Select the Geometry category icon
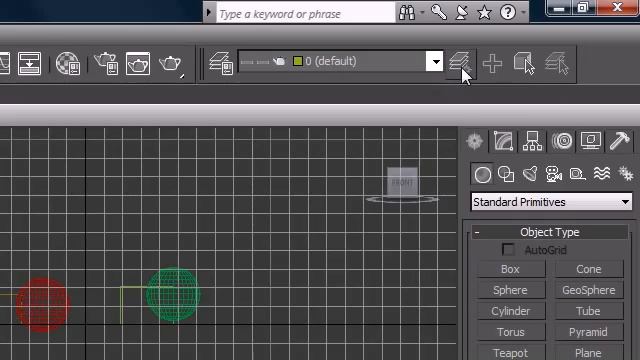Image resolution: width=640 pixels, height=360 pixels. (x=482, y=174)
